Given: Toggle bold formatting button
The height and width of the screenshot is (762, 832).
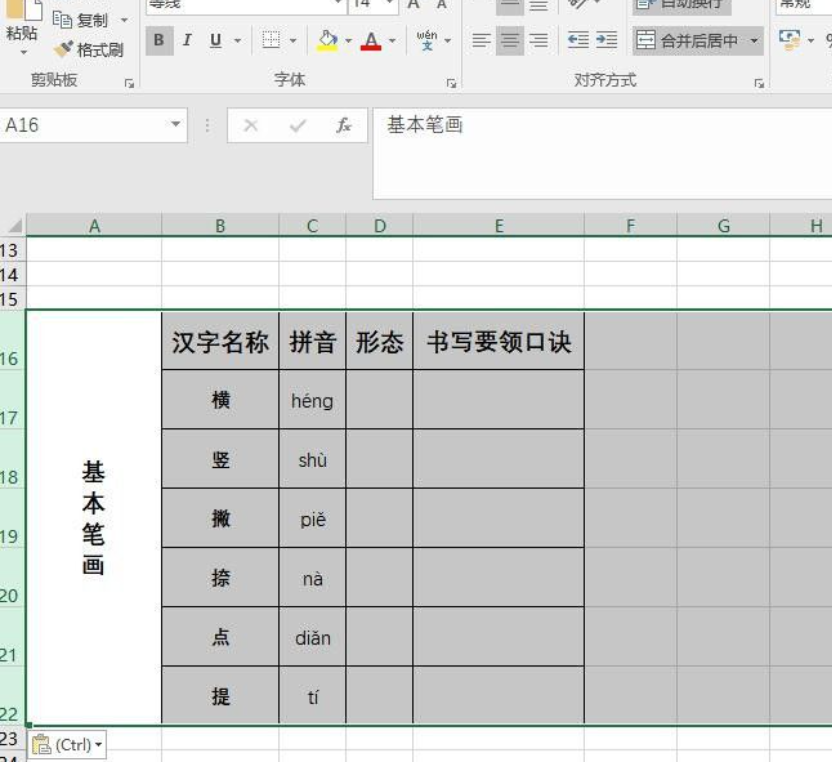Looking at the screenshot, I should (x=158, y=41).
